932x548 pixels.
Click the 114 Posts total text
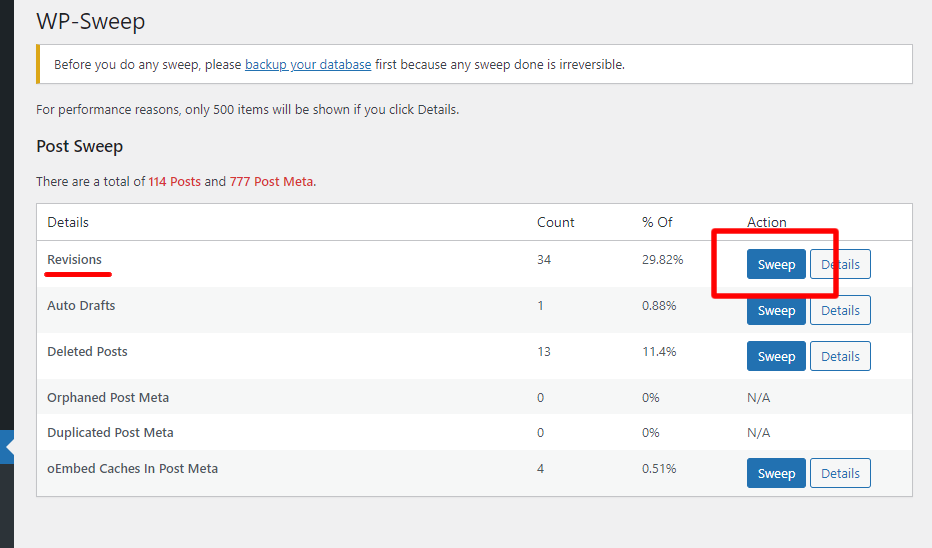click(x=175, y=181)
